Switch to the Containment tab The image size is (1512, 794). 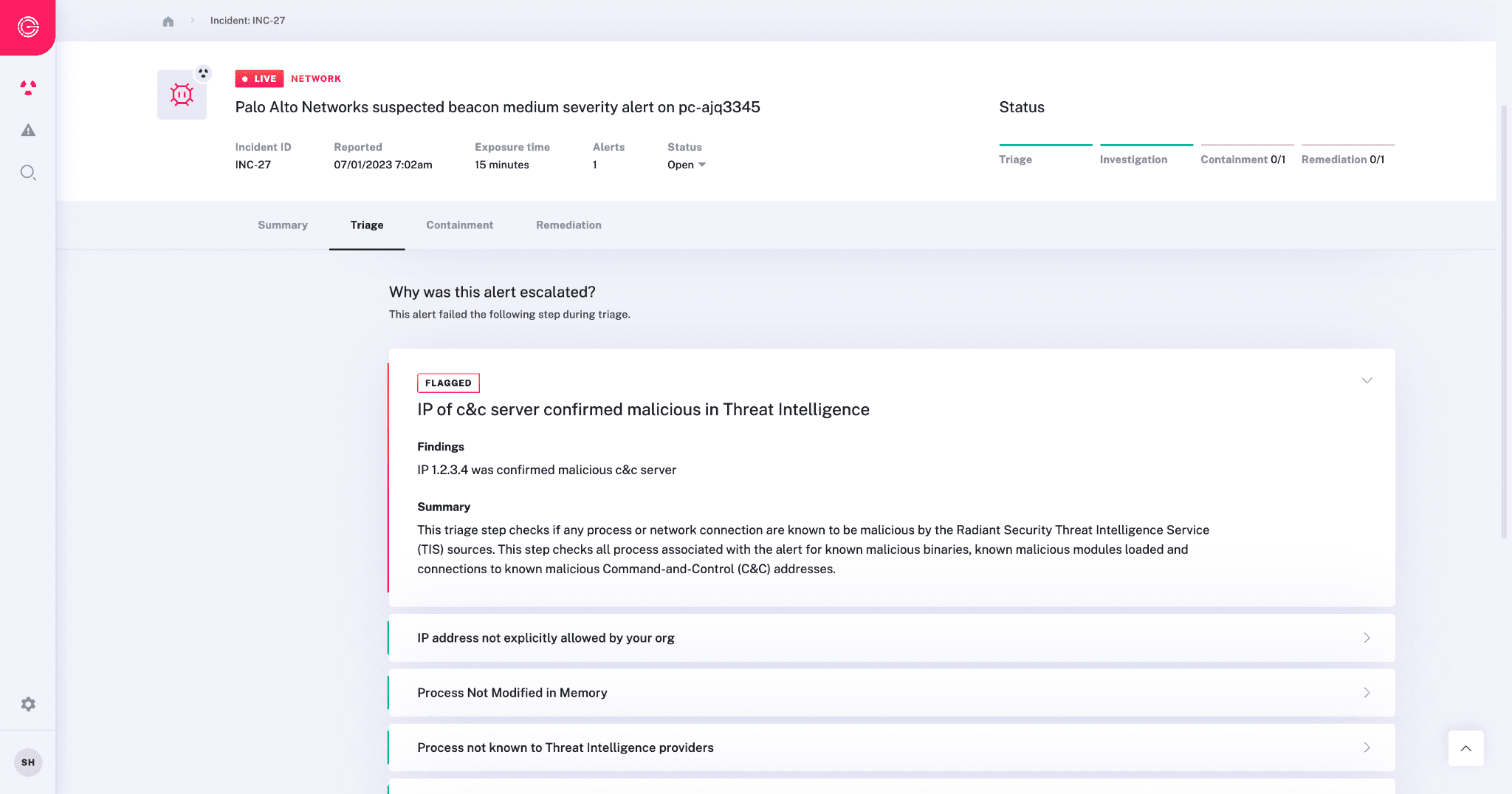pos(459,225)
